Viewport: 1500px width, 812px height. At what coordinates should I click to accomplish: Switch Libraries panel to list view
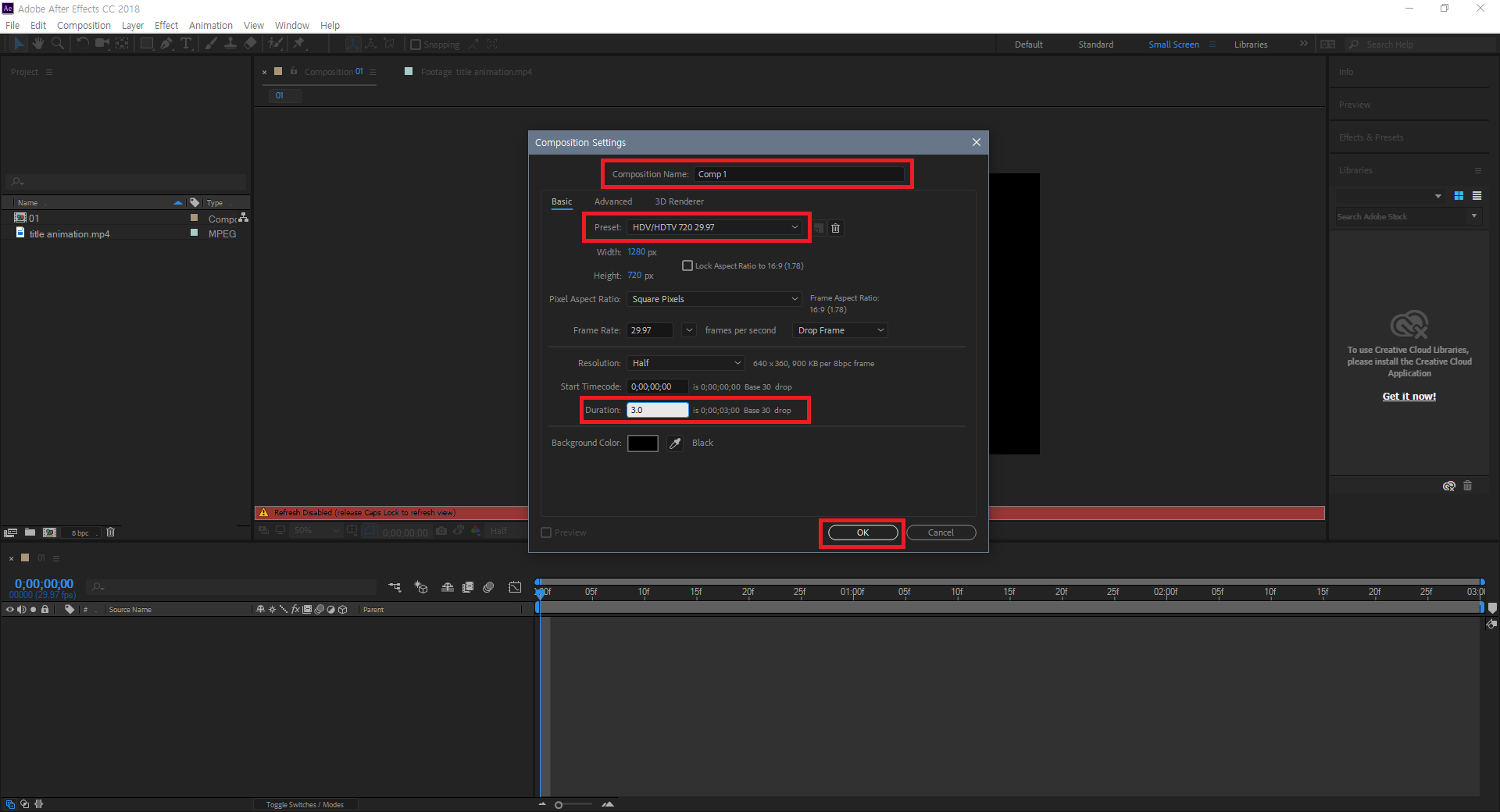(x=1477, y=196)
